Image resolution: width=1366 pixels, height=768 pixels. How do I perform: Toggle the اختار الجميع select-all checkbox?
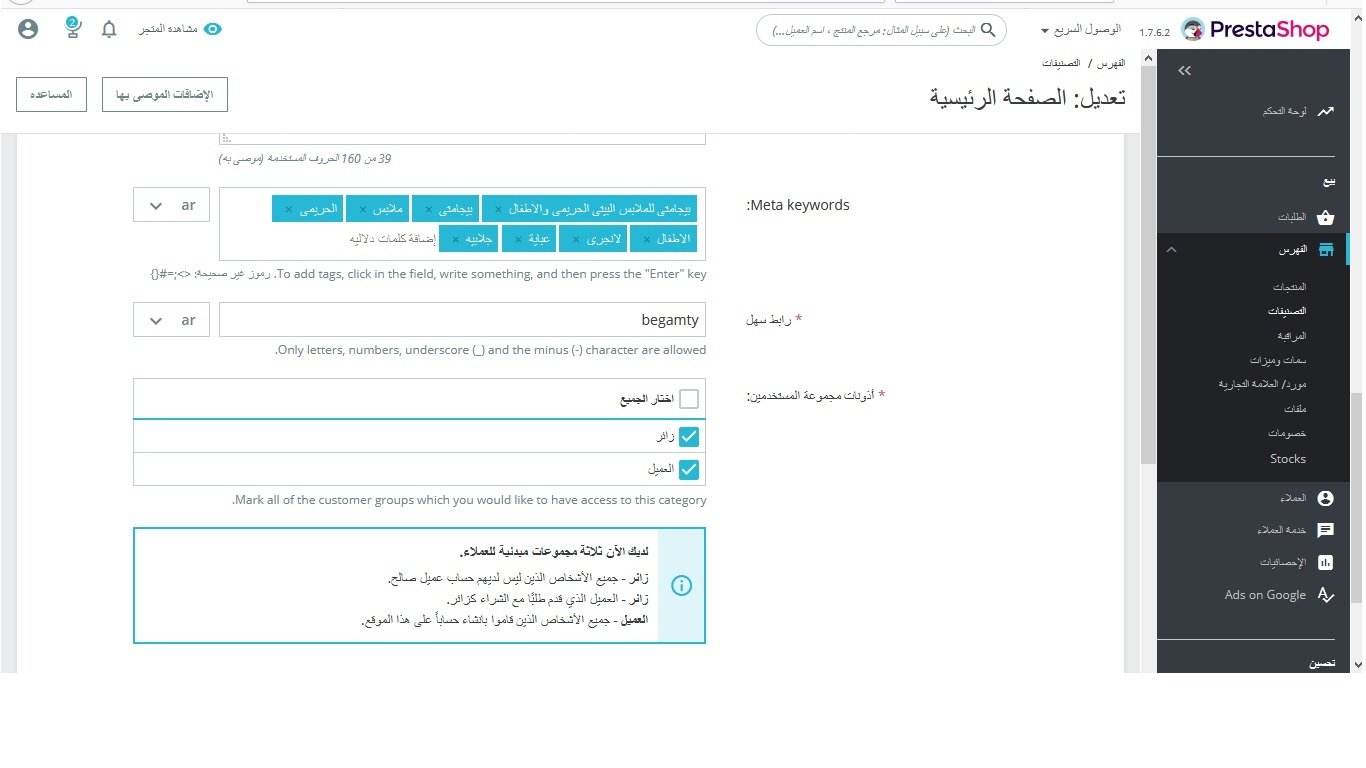point(688,399)
